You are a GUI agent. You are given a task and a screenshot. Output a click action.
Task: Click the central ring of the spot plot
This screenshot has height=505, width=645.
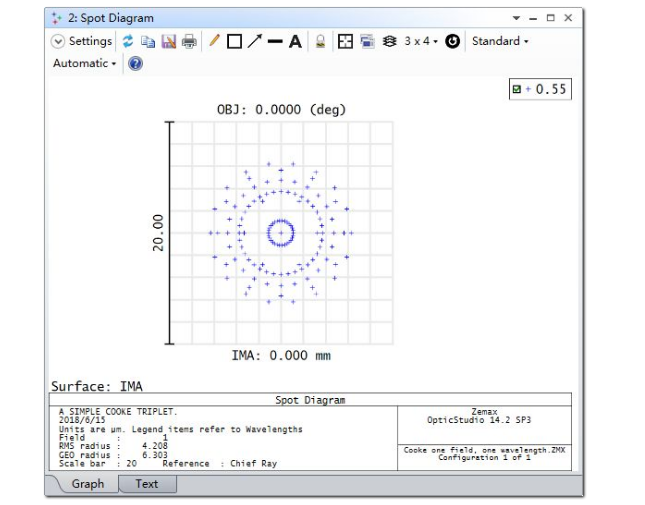pyautogui.click(x=281, y=233)
